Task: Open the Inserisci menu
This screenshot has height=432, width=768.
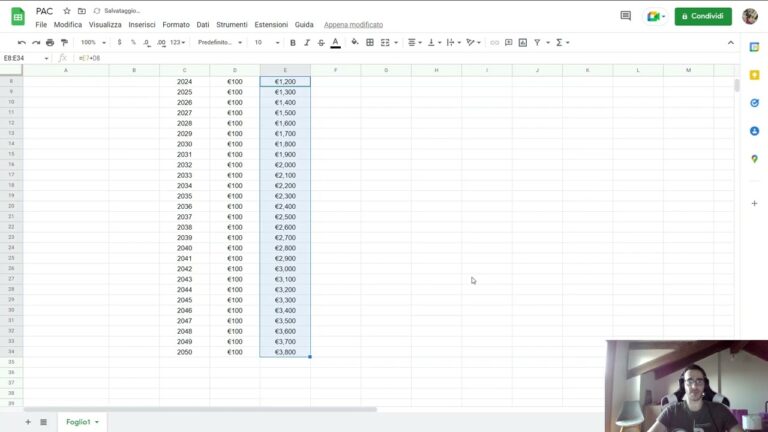Action: (x=142, y=24)
